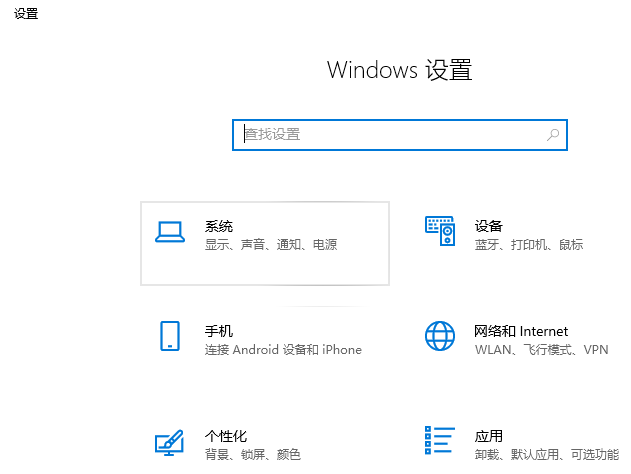Click the globe icon for 网络和 Internet
This screenshot has width=631, height=474.
[440, 336]
